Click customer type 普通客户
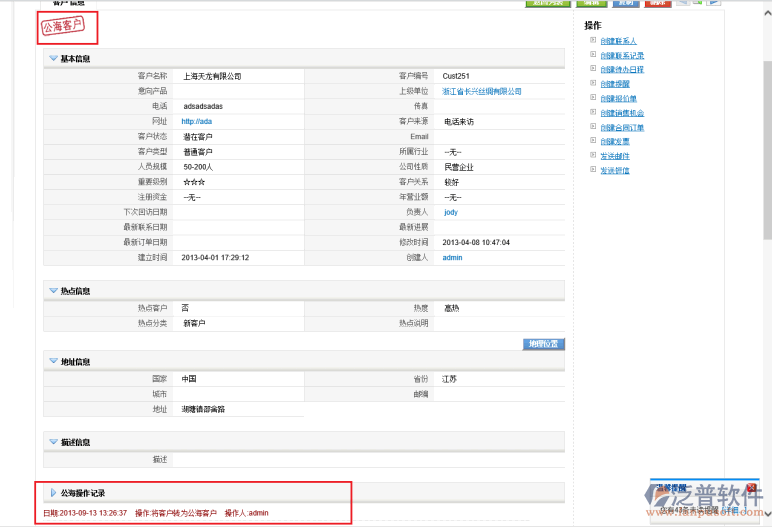The image size is (774, 528). [x=197, y=152]
